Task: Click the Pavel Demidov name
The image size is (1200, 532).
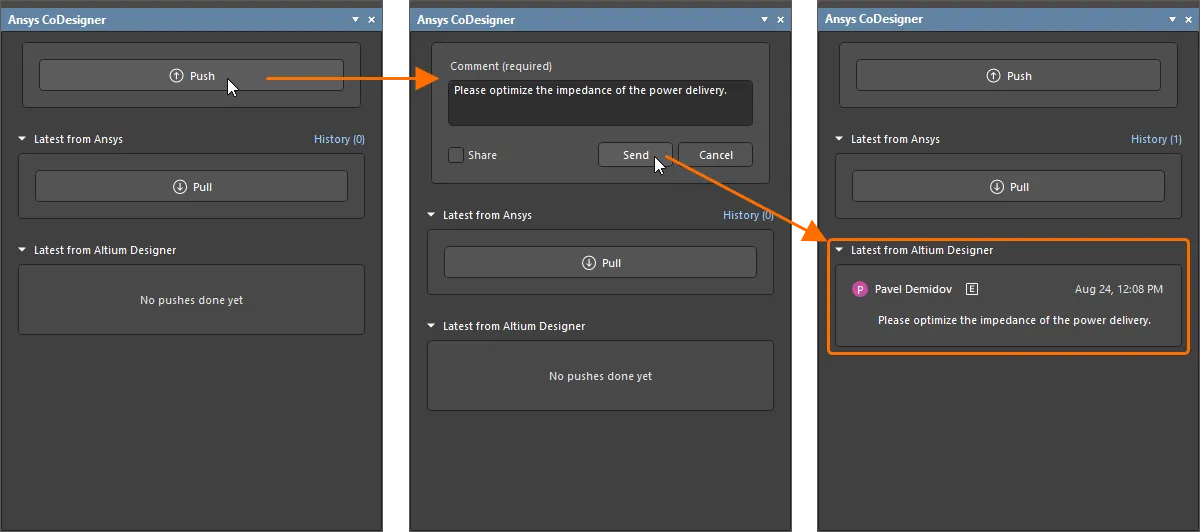Action: coord(913,289)
